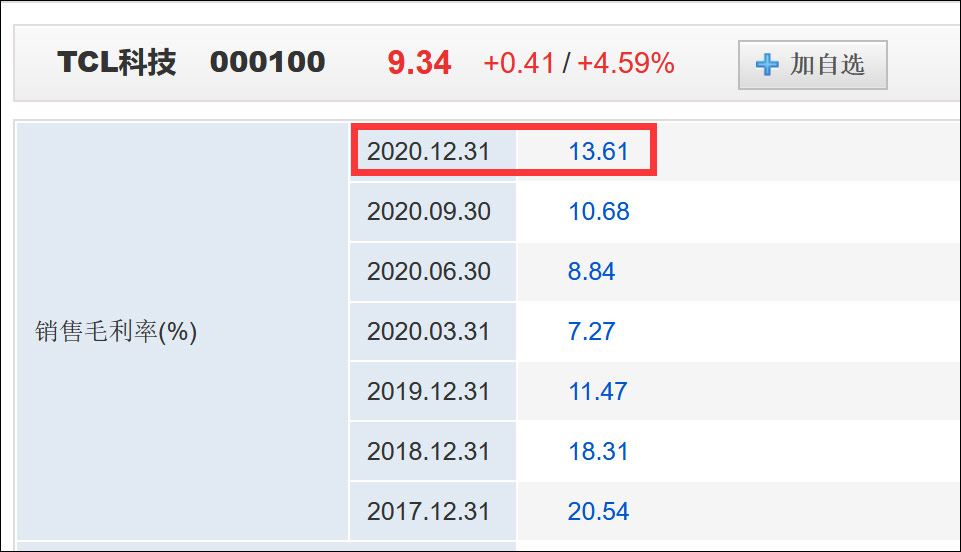Click the blue plus icon in 加自选
This screenshot has height=552, width=961.
pyautogui.click(x=767, y=64)
